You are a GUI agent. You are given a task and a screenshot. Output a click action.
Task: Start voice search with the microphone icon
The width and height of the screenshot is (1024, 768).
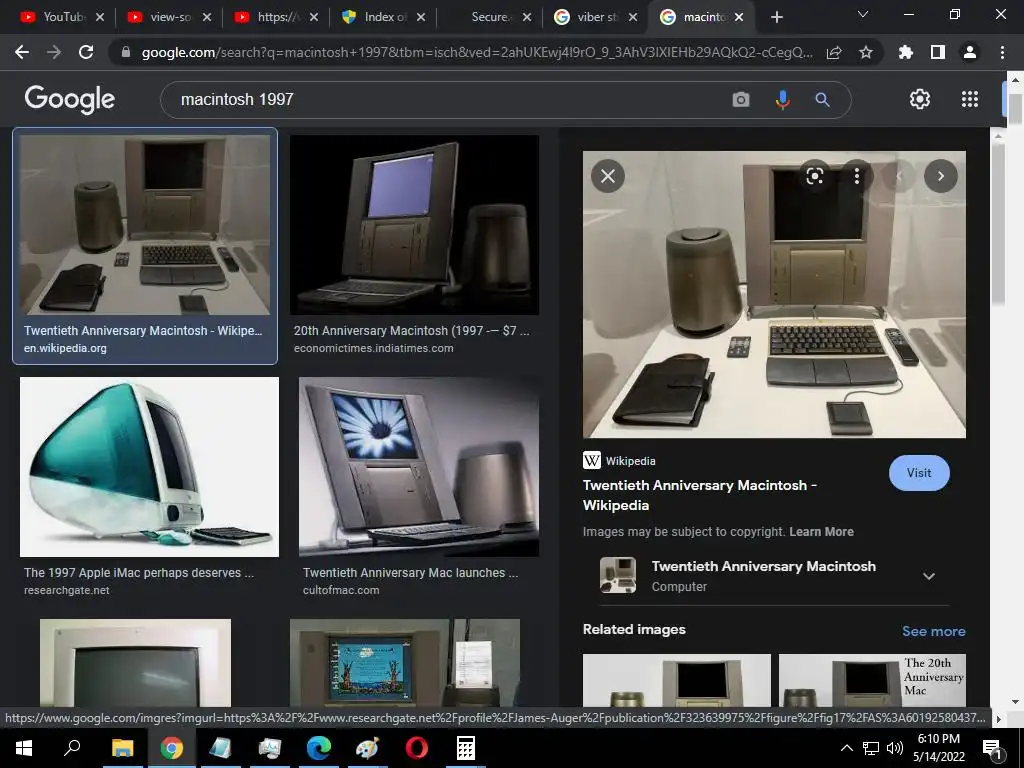[782, 100]
